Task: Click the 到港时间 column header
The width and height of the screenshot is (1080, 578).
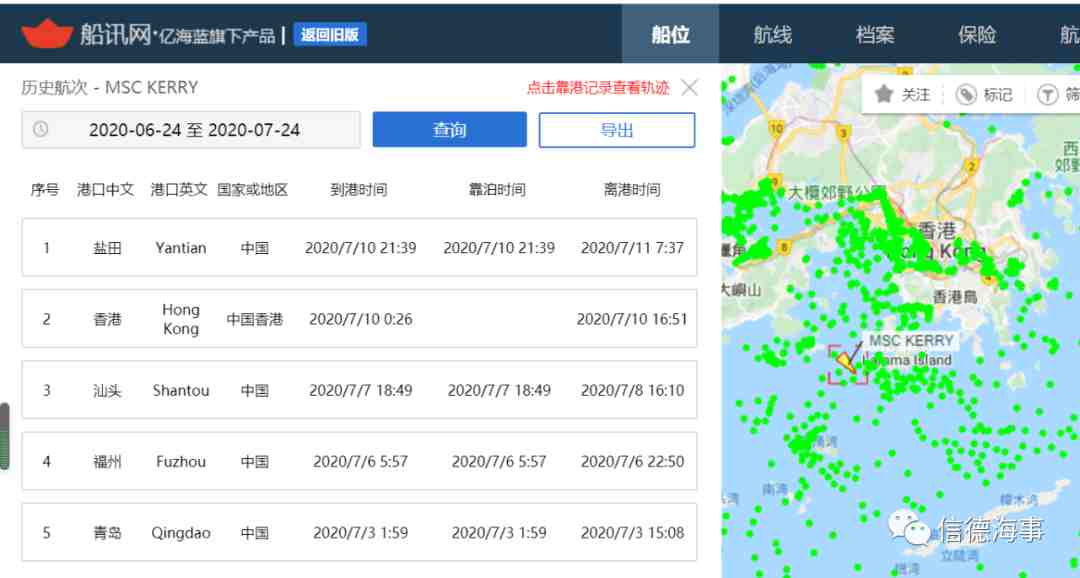Action: [x=358, y=189]
